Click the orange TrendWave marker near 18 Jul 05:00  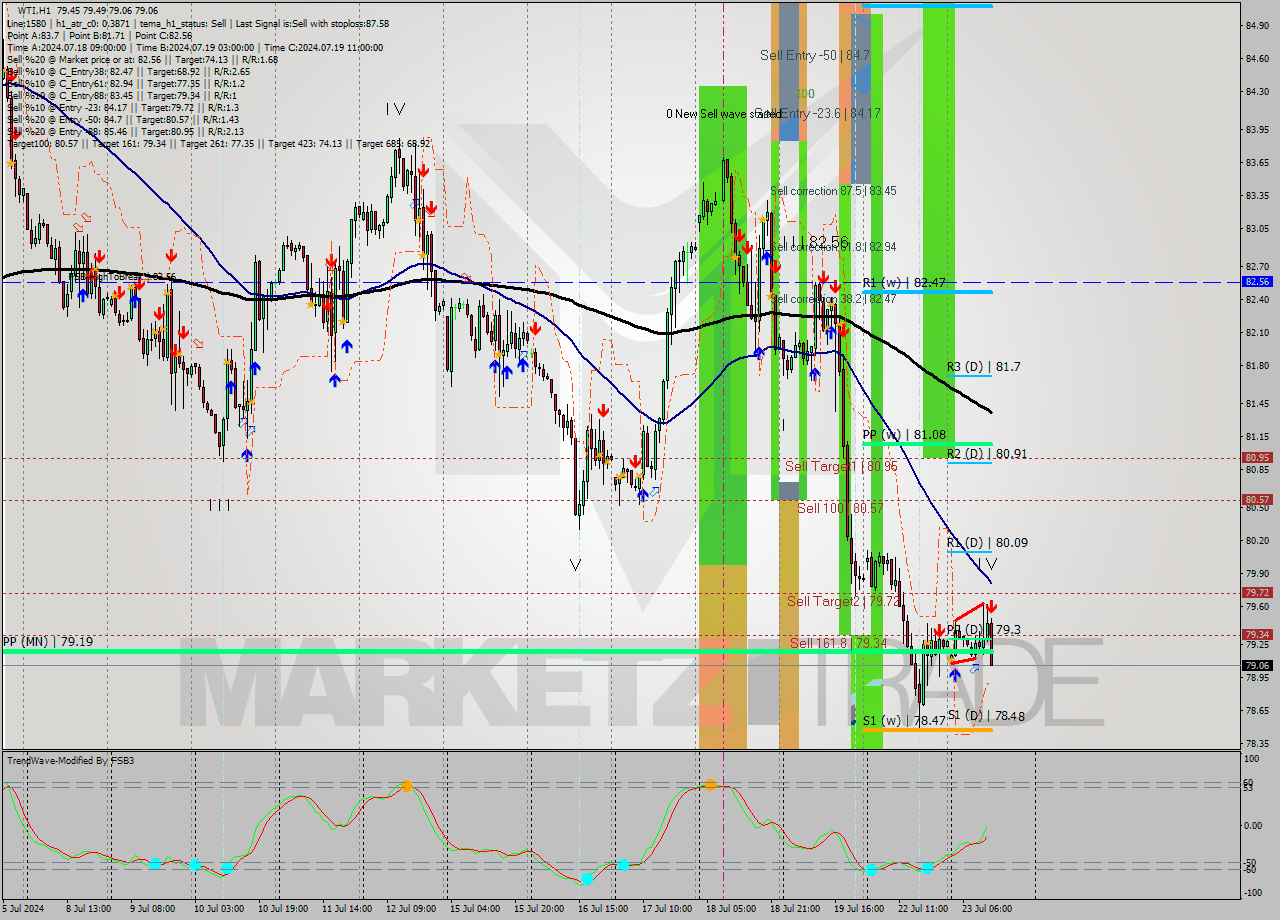click(x=712, y=787)
